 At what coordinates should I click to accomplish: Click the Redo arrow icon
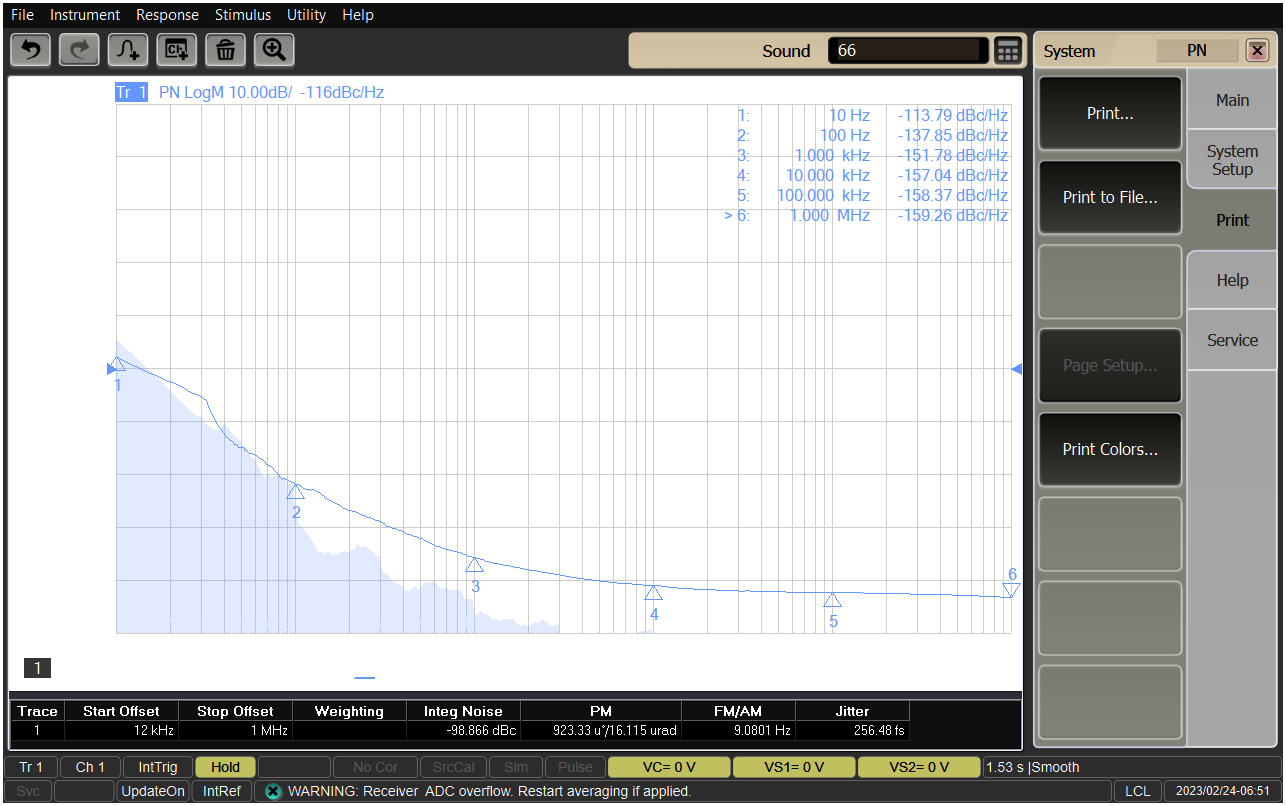79,49
